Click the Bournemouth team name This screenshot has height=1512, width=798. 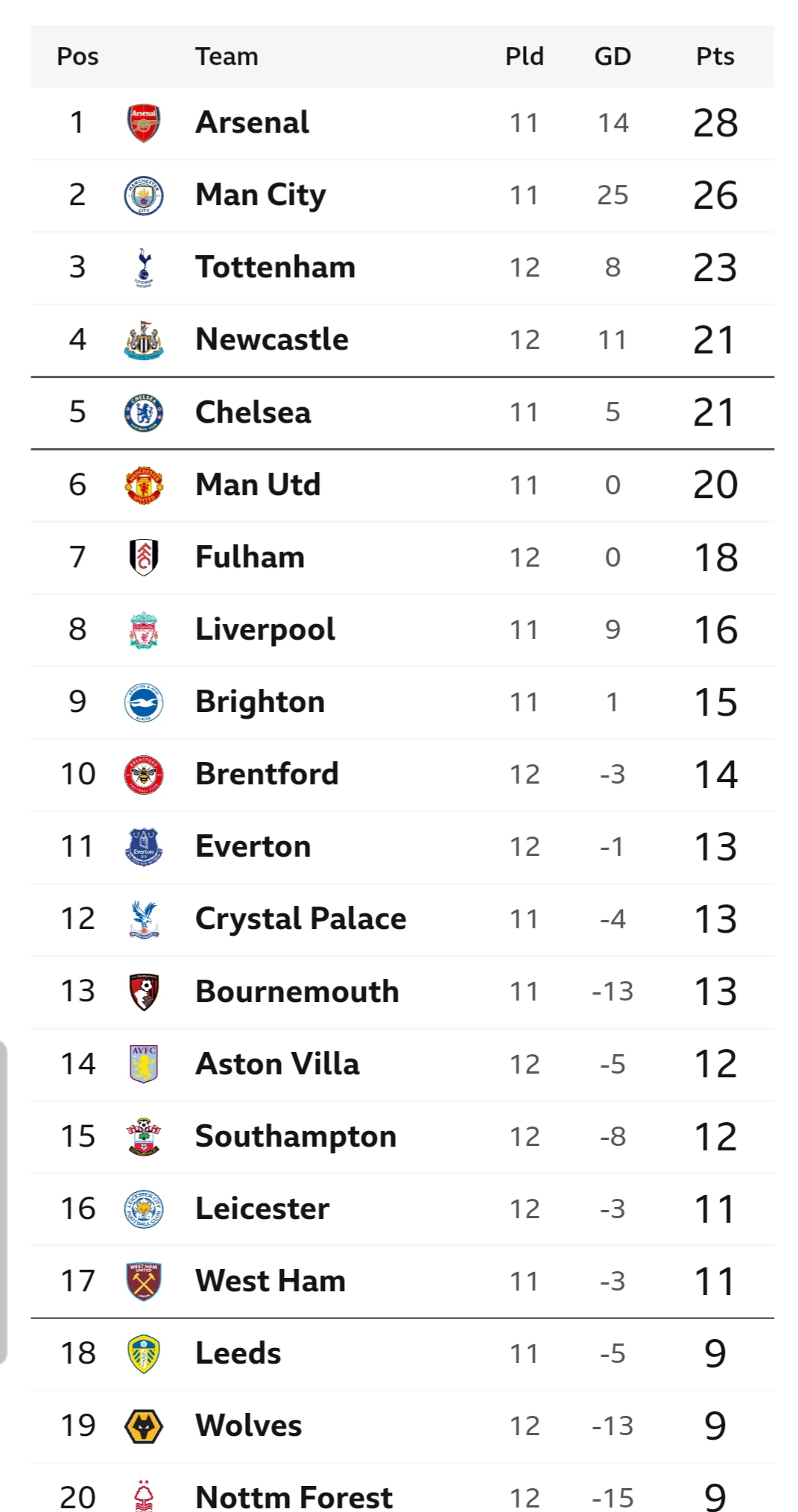[x=297, y=991]
